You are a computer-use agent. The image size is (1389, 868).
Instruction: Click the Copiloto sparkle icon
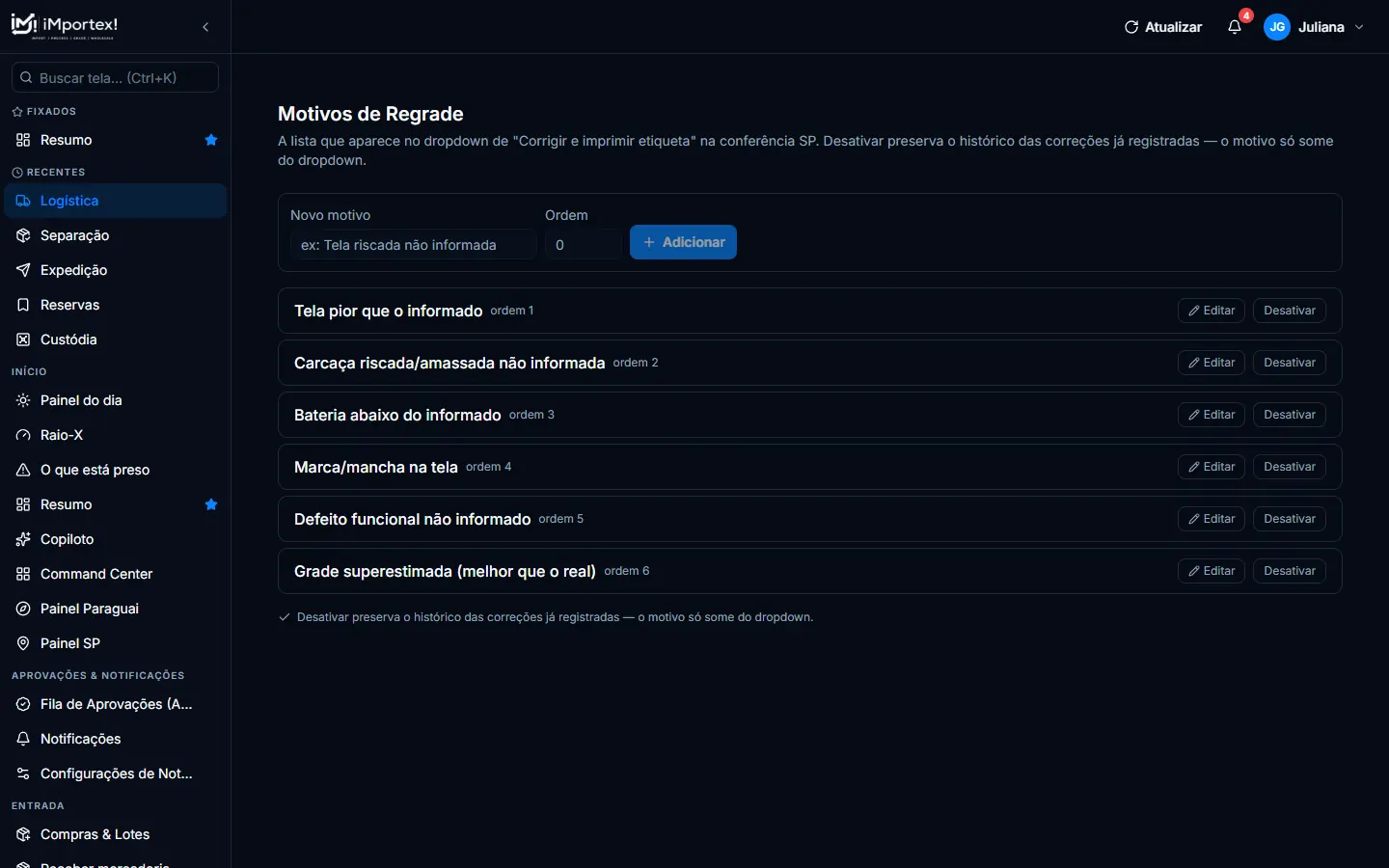pos(23,539)
